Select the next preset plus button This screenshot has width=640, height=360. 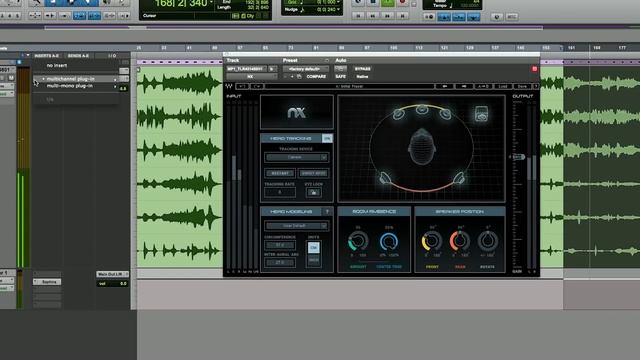tap(292, 76)
